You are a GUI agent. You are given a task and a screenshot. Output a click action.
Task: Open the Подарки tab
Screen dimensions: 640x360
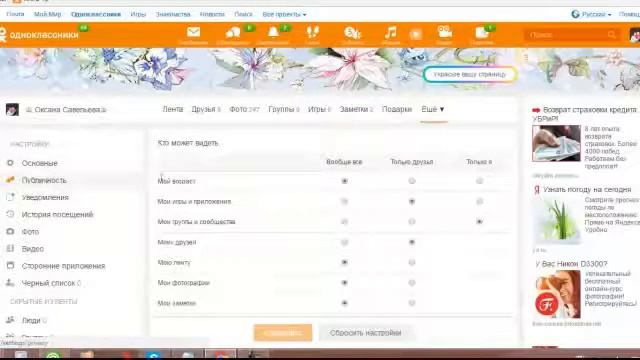coord(397,109)
